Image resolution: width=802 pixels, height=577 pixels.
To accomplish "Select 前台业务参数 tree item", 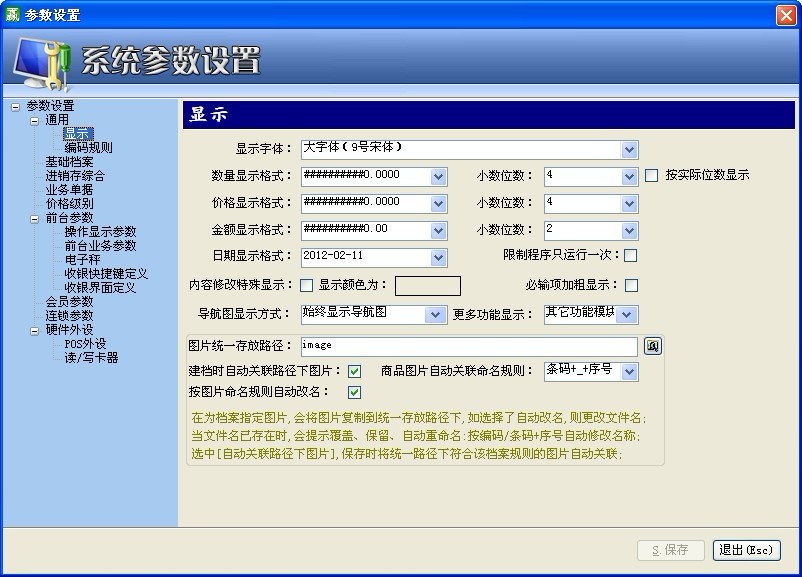I will 100,246.
